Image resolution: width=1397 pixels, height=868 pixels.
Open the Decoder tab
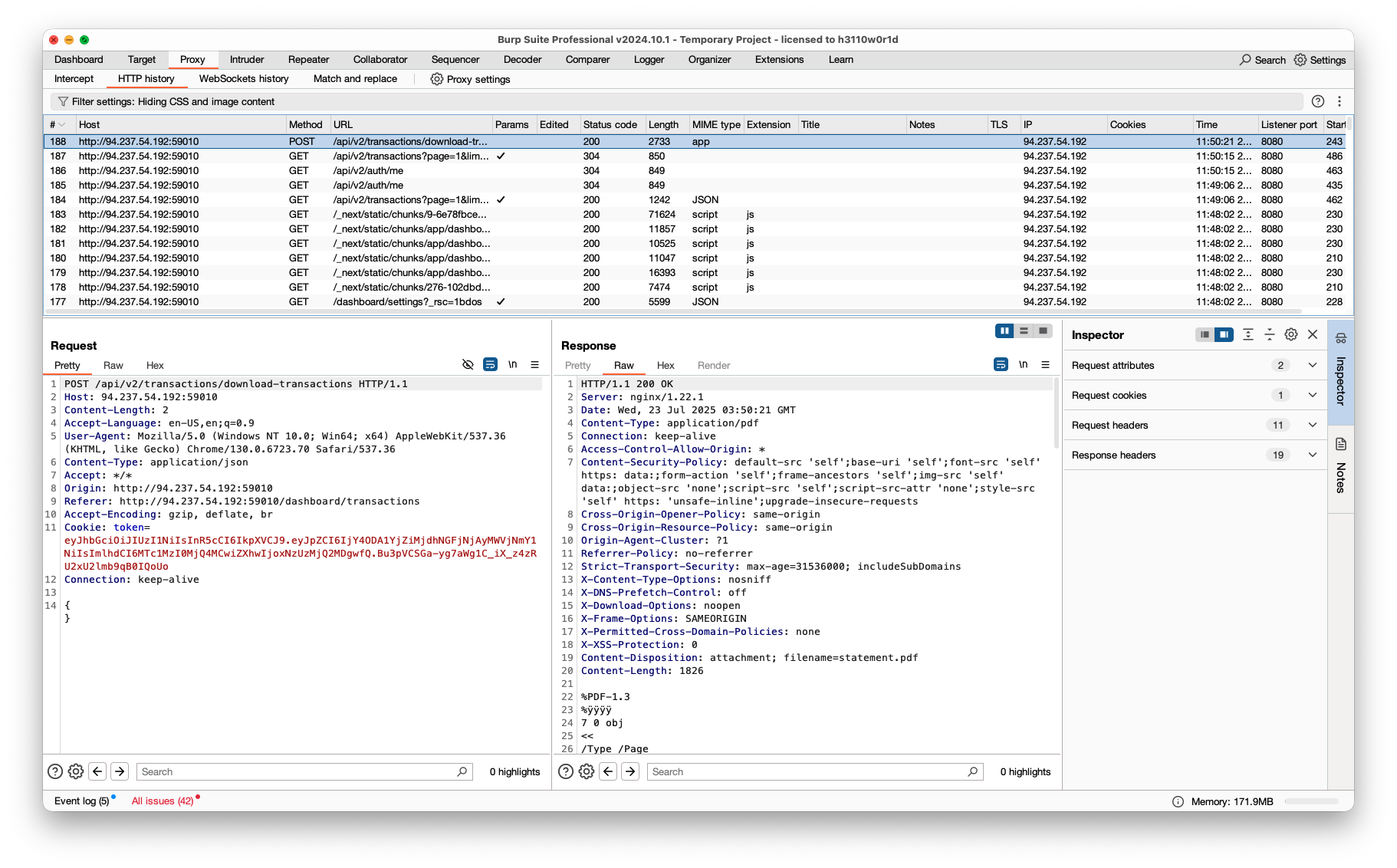click(522, 60)
